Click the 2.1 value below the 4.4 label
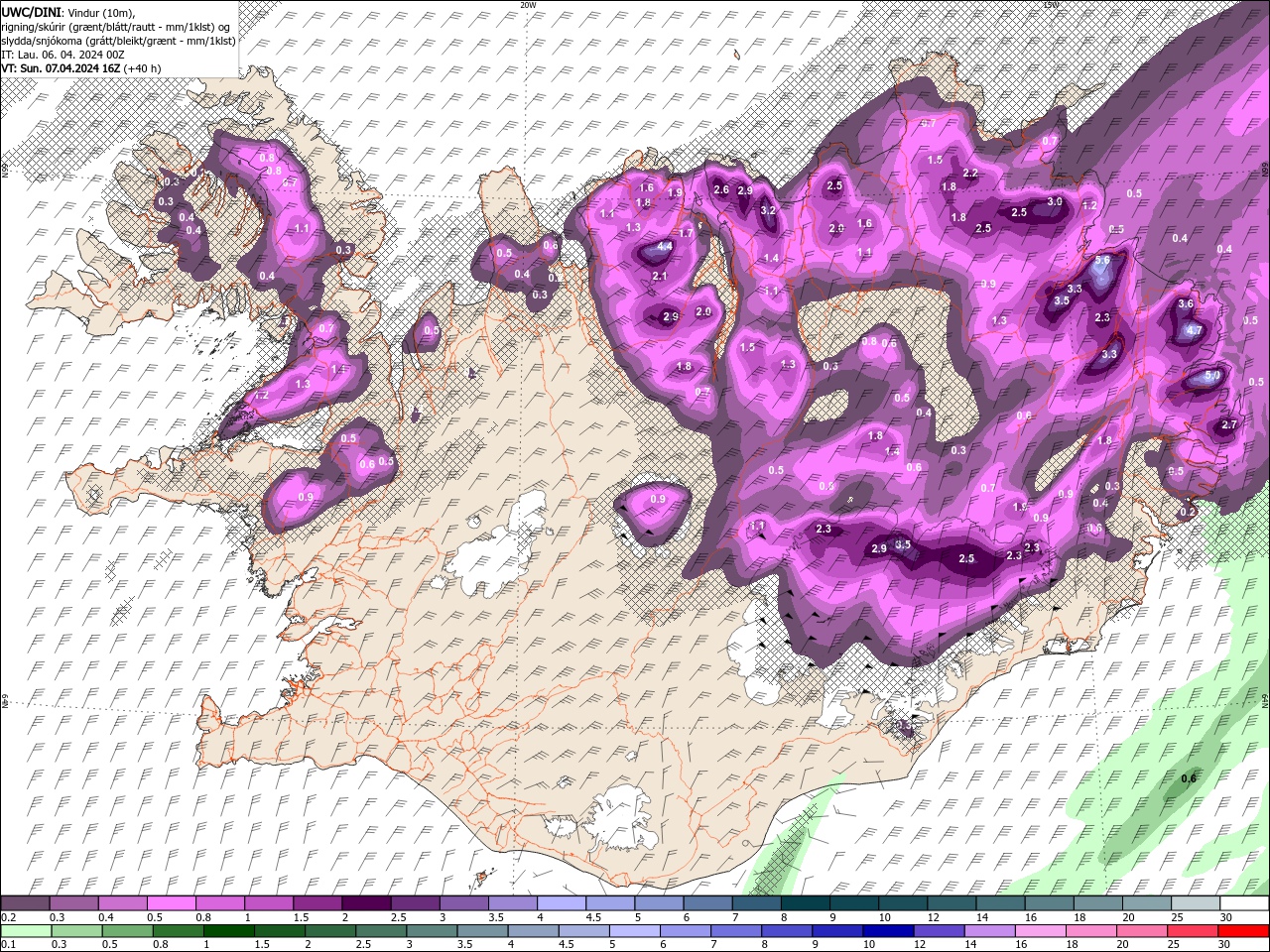 [x=660, y=276]
